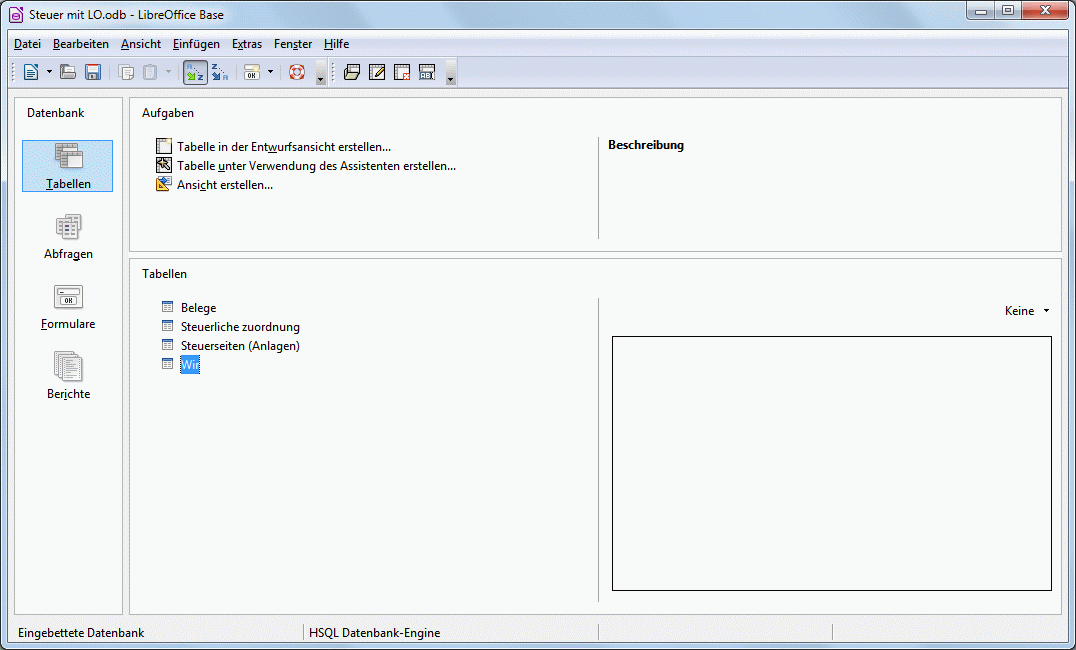The image size is (1076, 650).
Task: Click the Edit table icon
Action: click(x=377, y=72)
